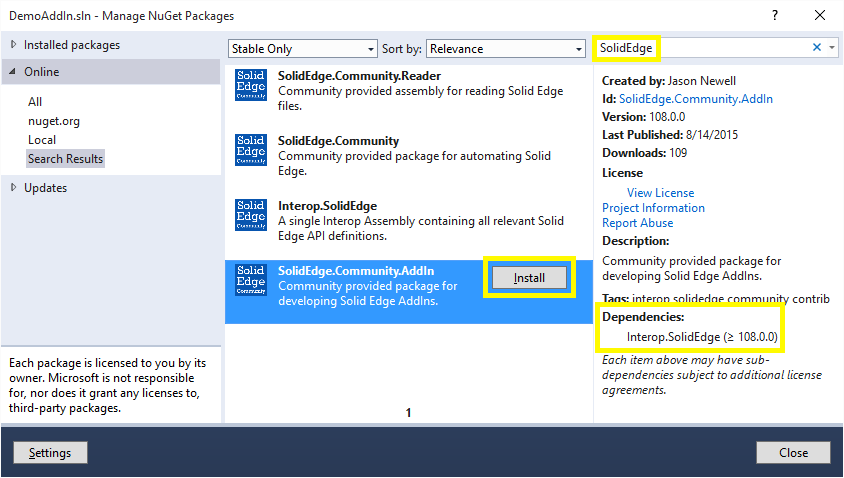Click the Interop.SolidEdge dependency entry

702,337
